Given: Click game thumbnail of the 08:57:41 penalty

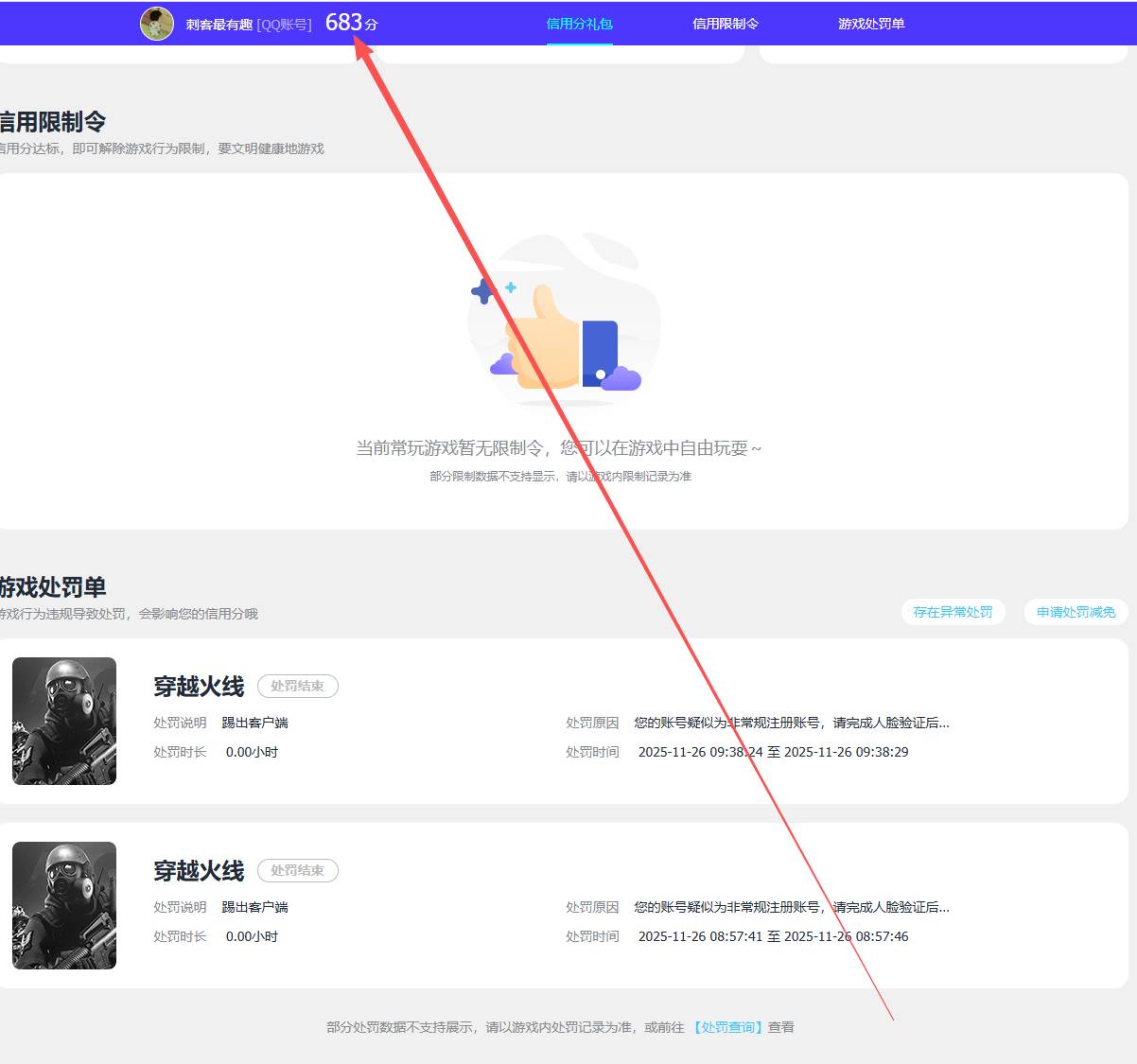Looking at the screenshot, I should [64, 905].
